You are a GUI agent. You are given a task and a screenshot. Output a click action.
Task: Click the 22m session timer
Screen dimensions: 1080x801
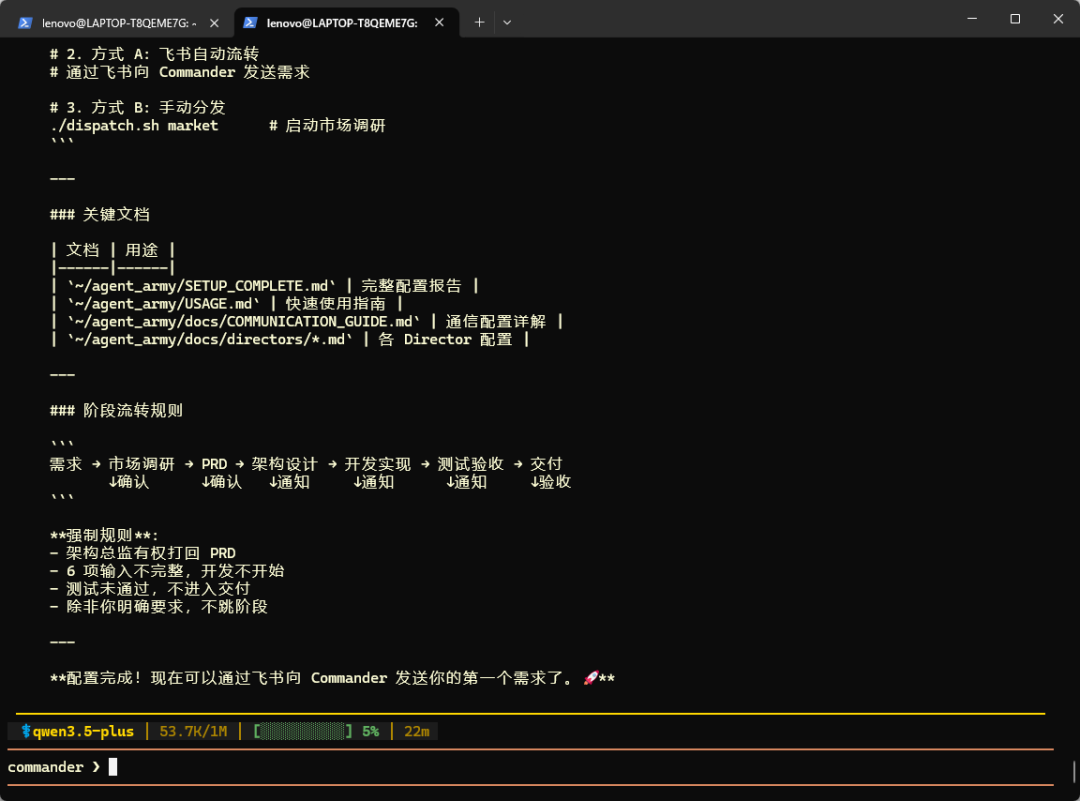pos(416,731)
